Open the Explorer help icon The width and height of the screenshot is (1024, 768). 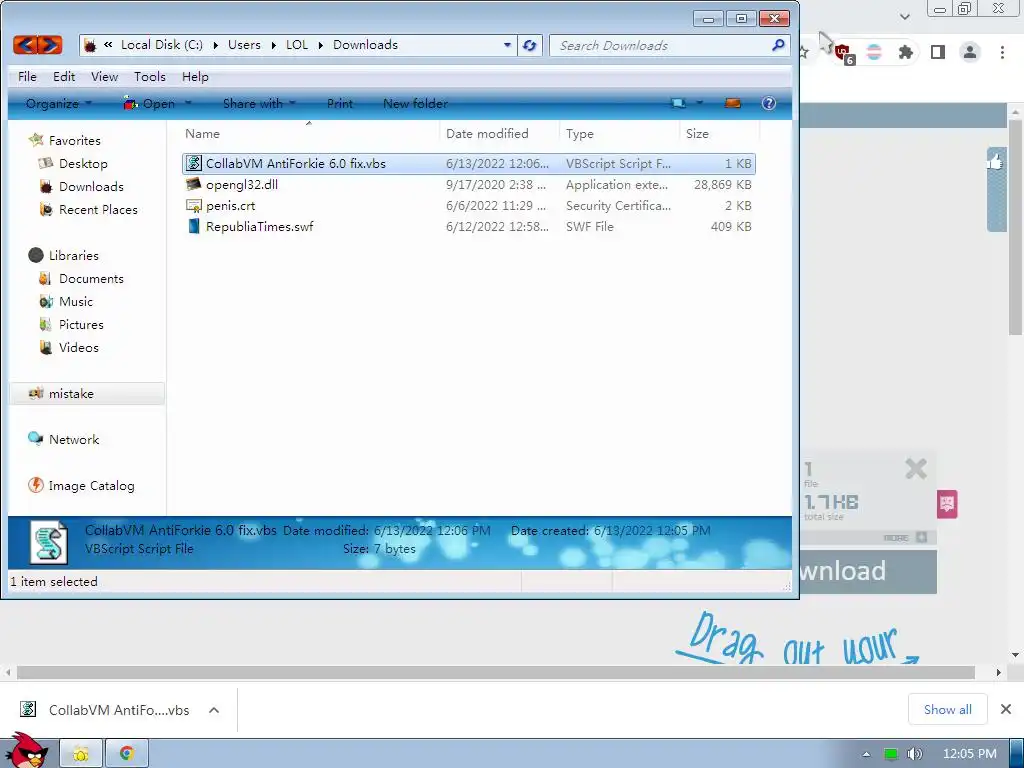pyautogui.click(x=769, y=103)
